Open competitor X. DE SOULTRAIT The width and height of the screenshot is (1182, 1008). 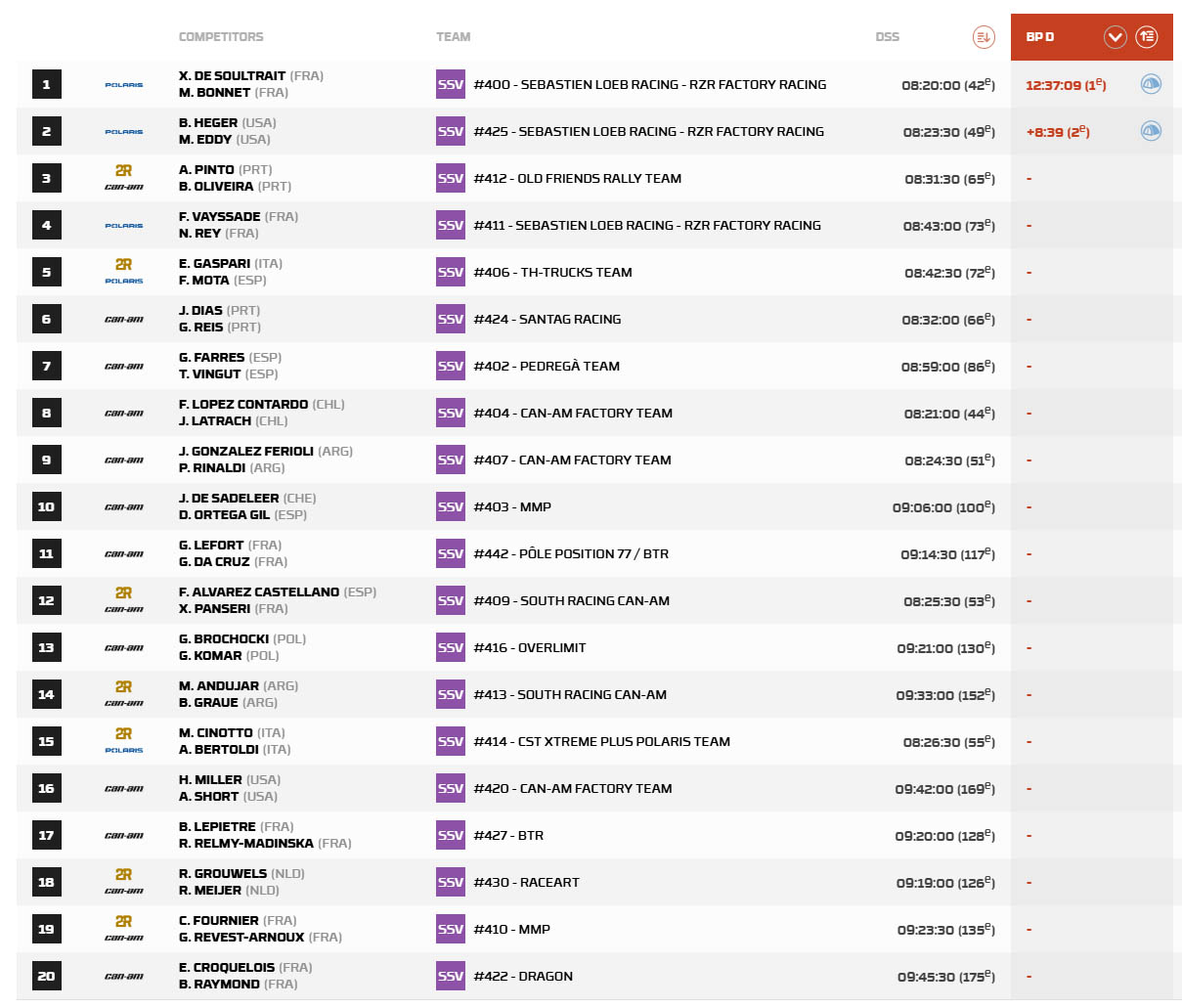tap(233, 76)
